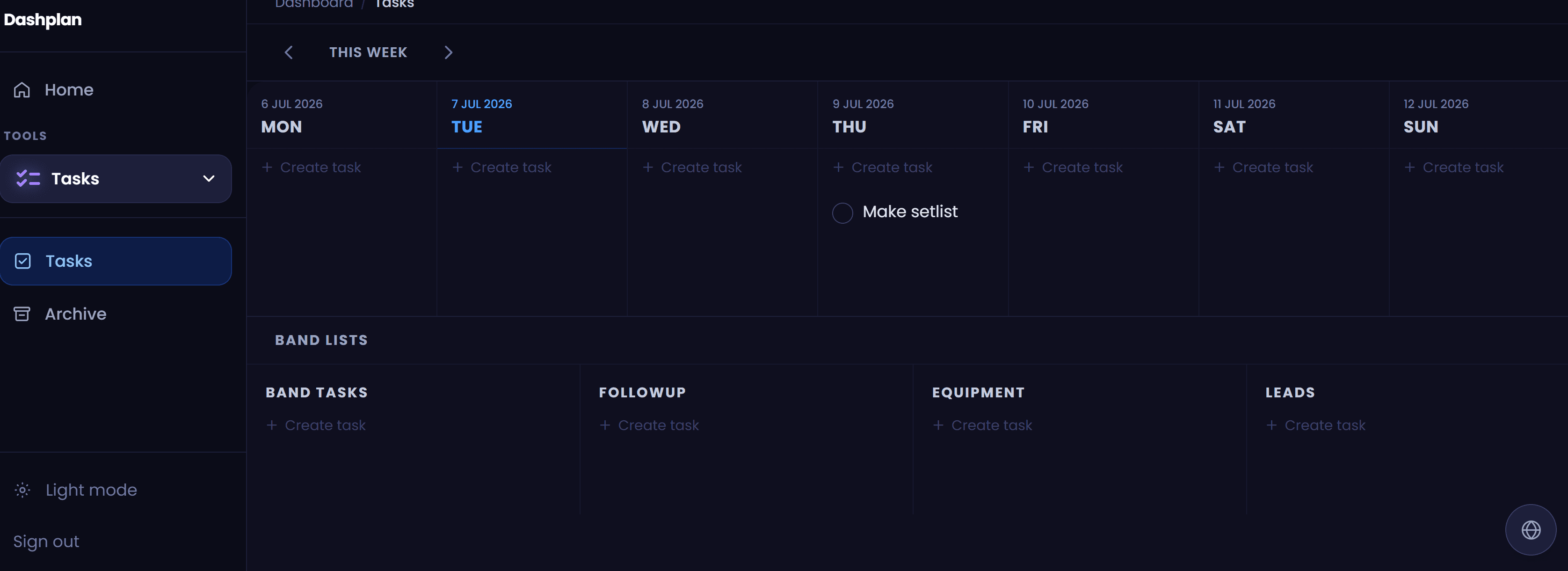
Task: Go to next week arrow
Action: pos(449,52)
